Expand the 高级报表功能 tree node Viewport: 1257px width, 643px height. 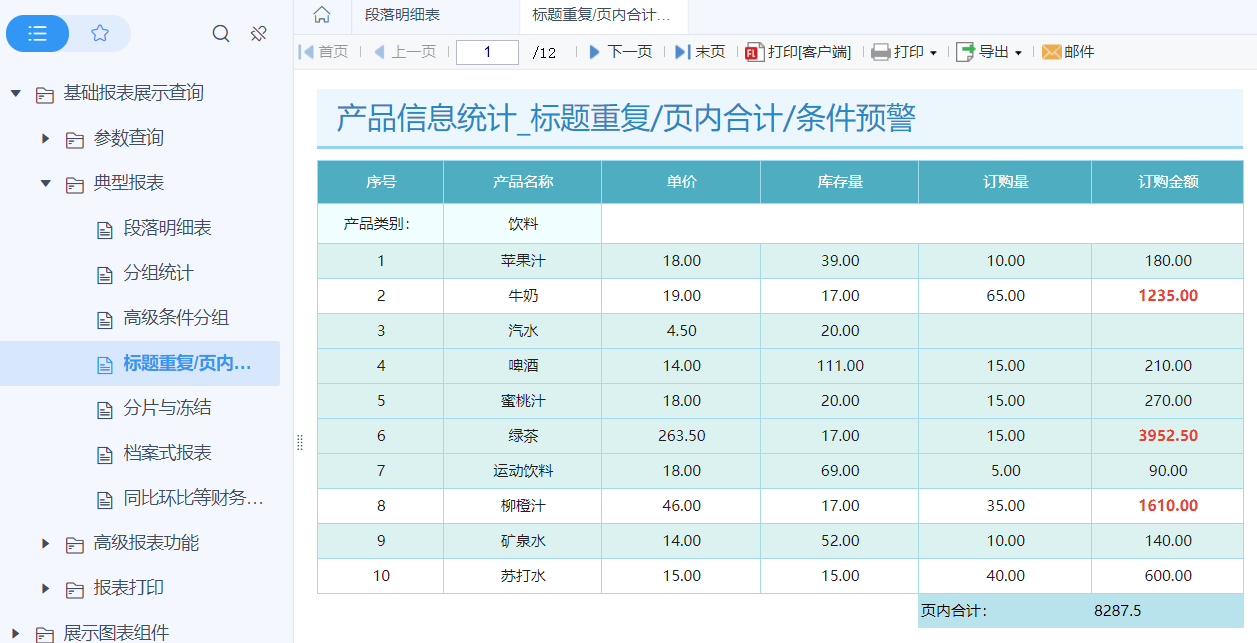[x=45, y=543]
